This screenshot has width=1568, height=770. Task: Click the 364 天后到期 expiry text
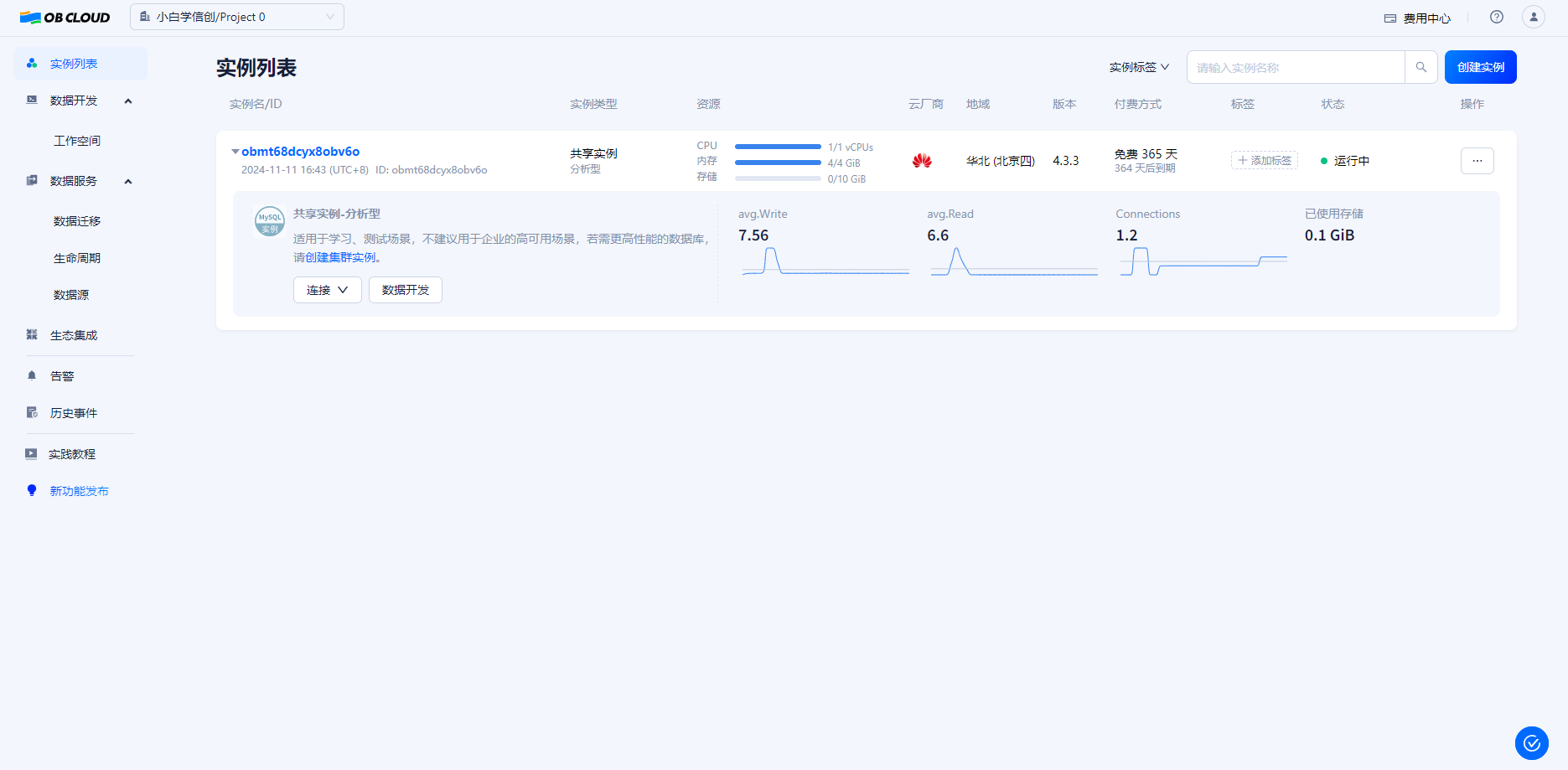[1145, 168]
